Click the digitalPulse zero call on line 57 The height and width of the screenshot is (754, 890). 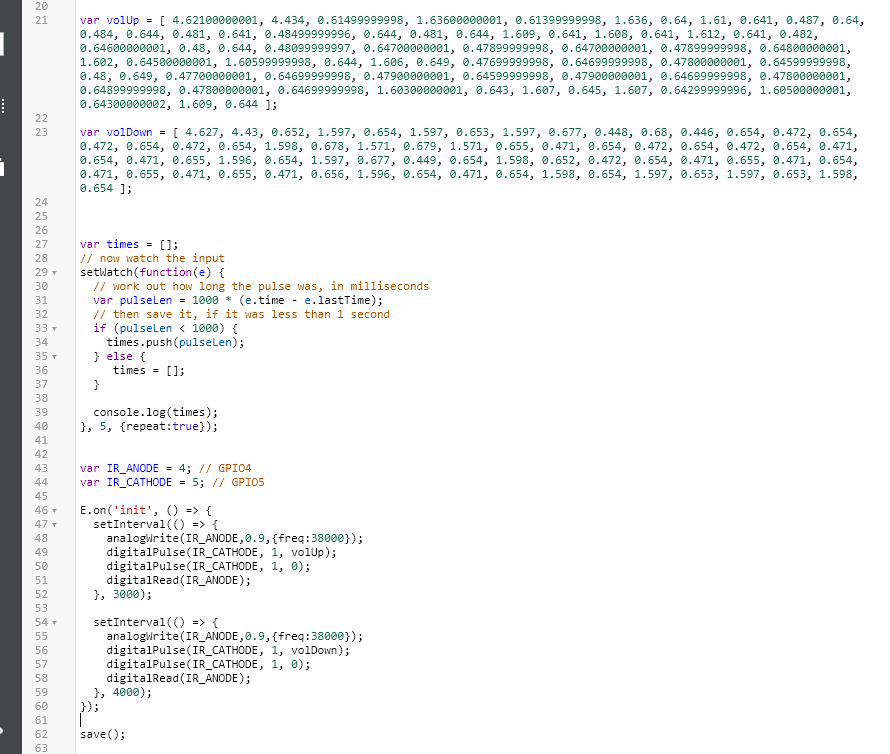click(208, 664)
